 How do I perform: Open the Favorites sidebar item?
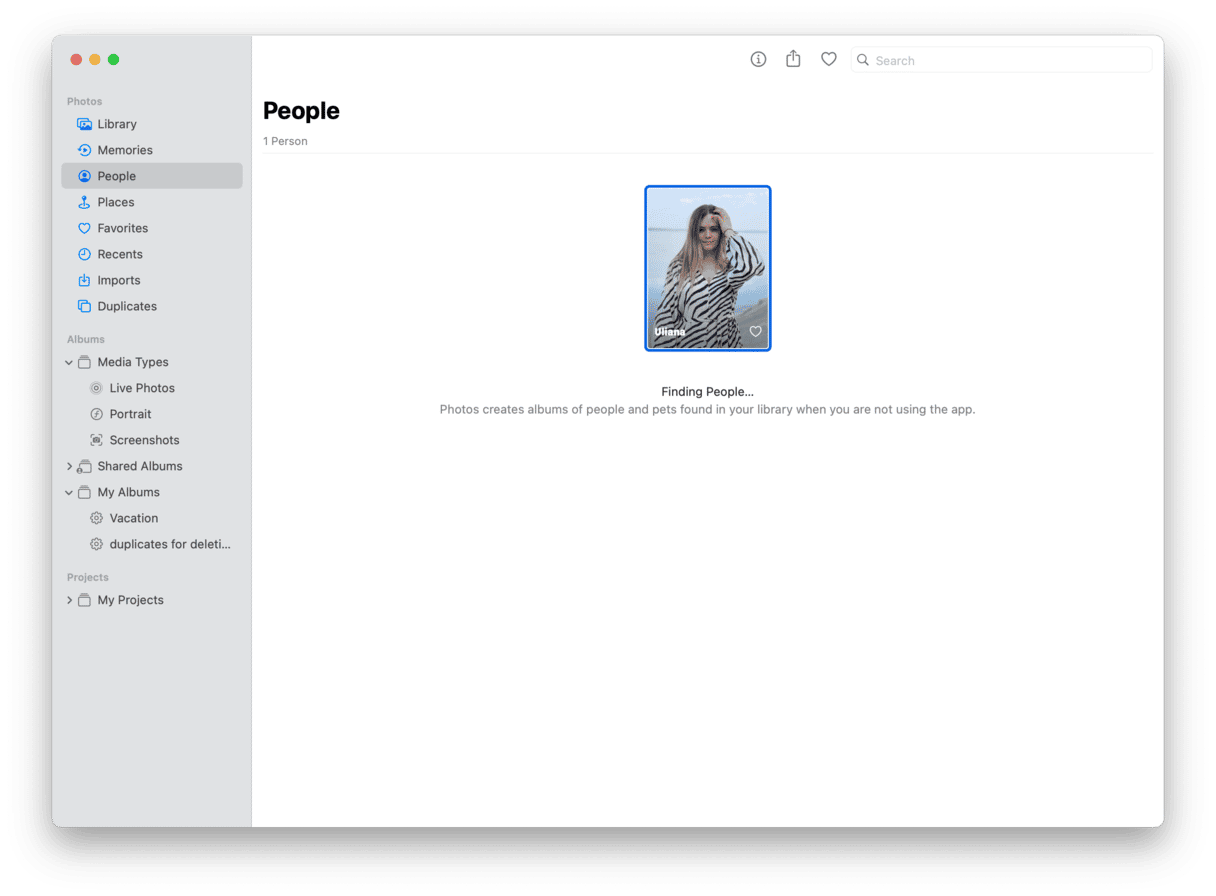122,228
